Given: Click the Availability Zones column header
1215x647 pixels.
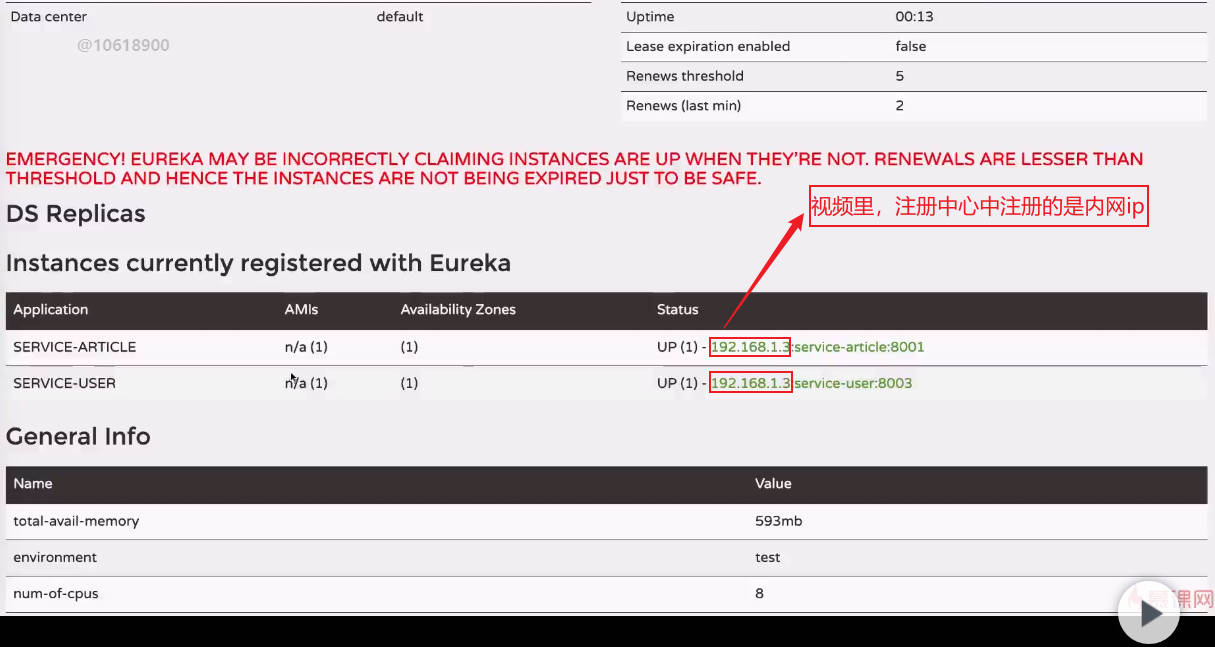Looking at the screenshot, I should tap(458, 310).
